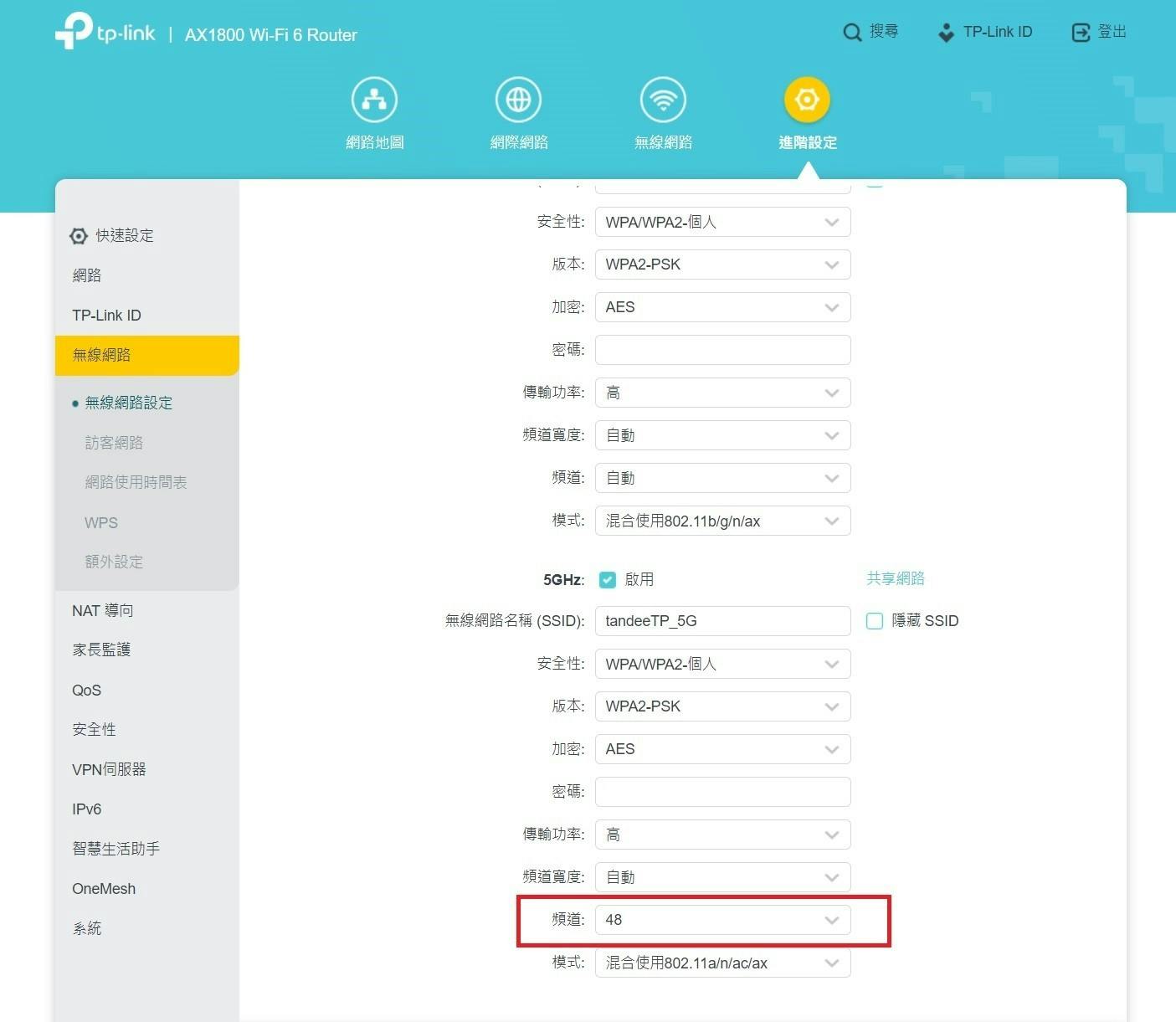Click the logout (登出) icon
The width and height of the screenshot is (1176, 1022).
[x=1081, y=33]
